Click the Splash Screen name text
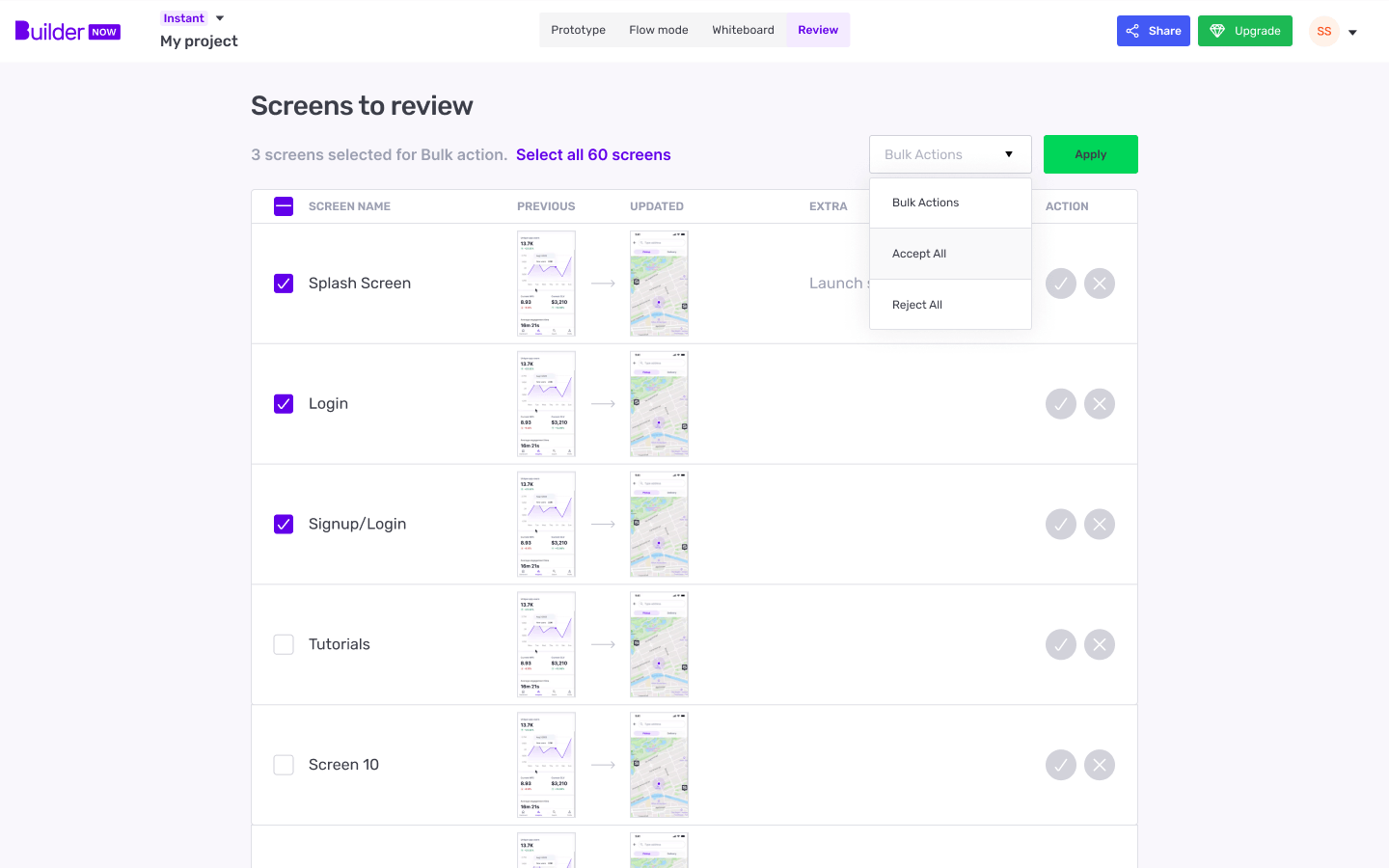The height and width of the screenshot is (868, 1389). tap(360, 283)
